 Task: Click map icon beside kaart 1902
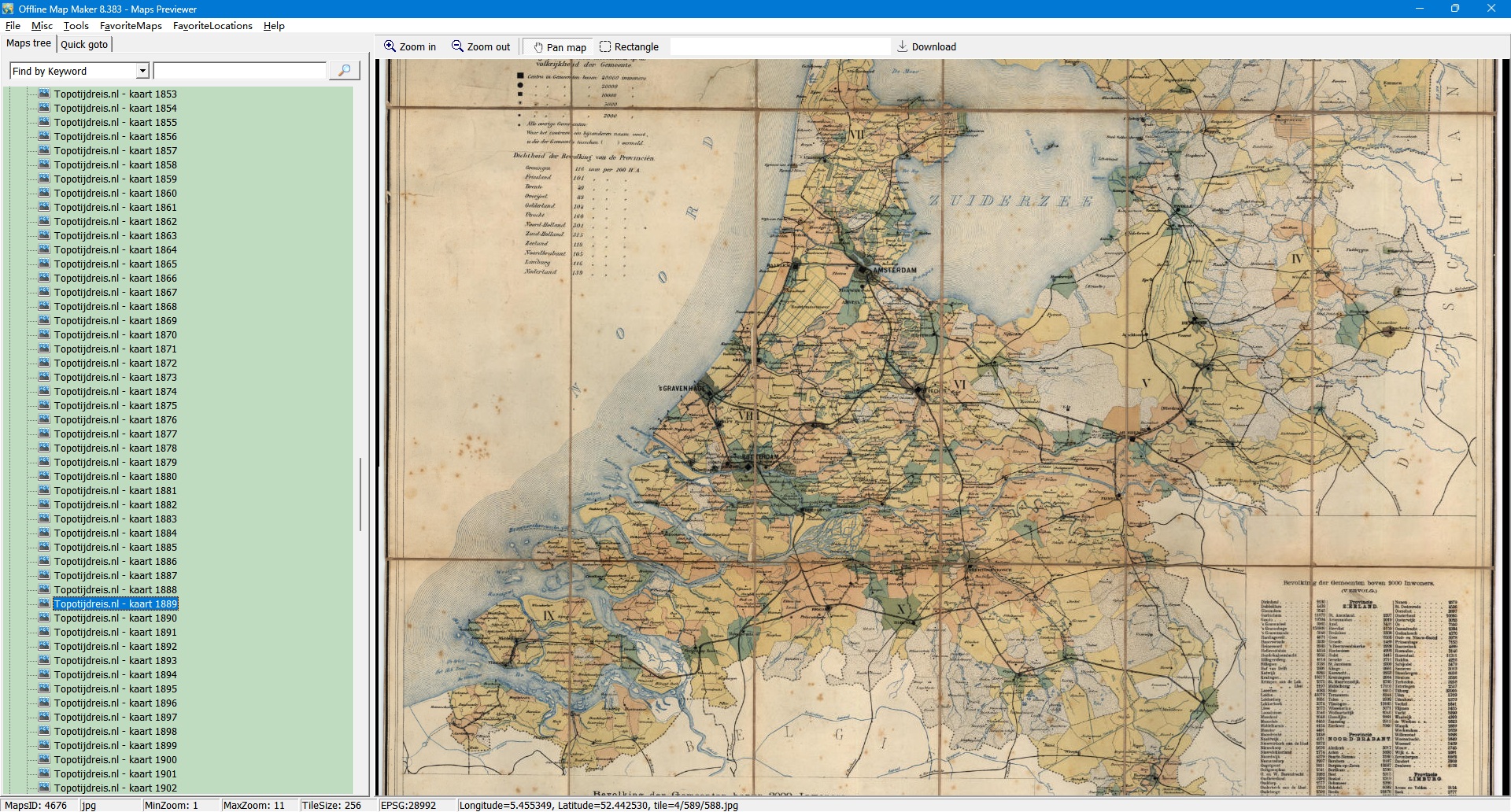point(44,788)
